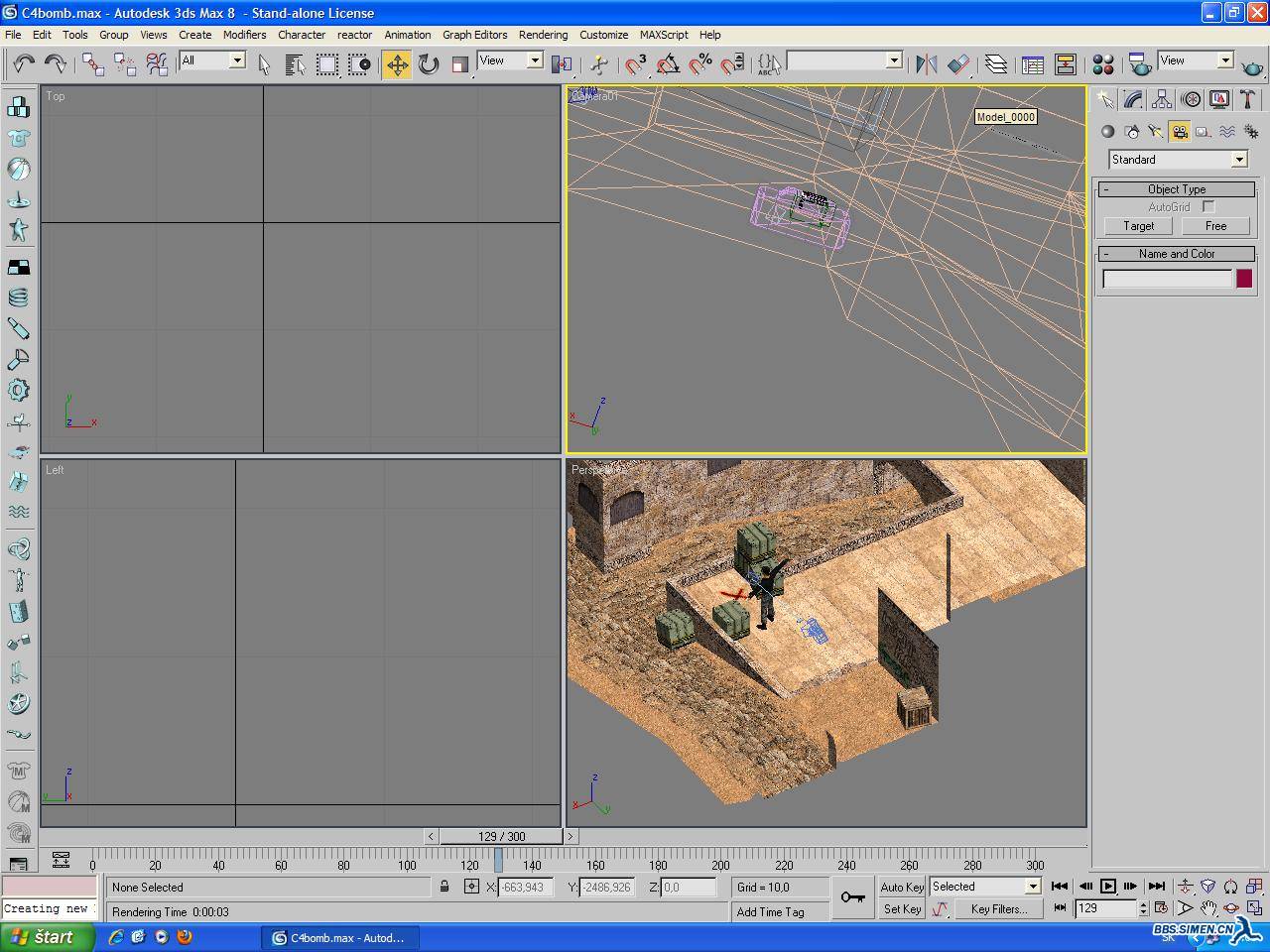Toggle the Percent Snap button
This screenshot has width=1270, height=952.
tap(699, 64)
